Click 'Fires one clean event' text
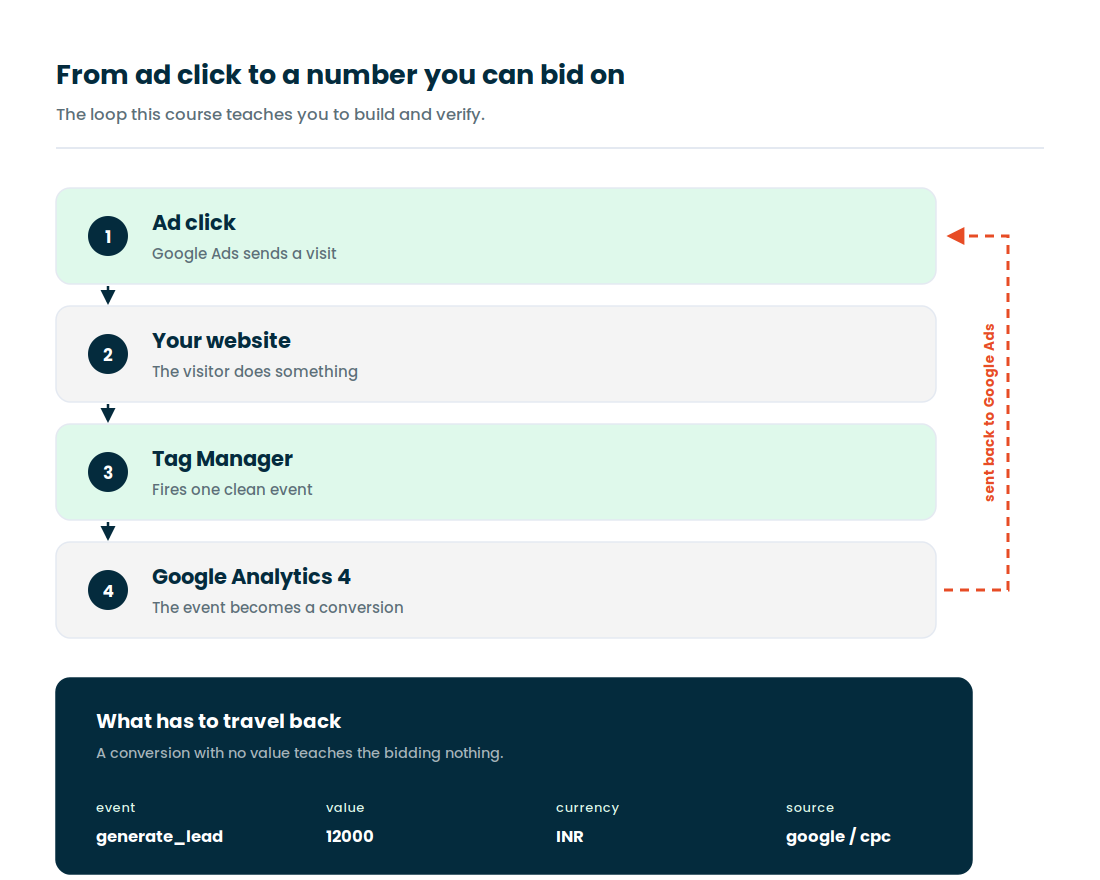This screenshot has height=880, width=1100. click(x=232, y=489)
